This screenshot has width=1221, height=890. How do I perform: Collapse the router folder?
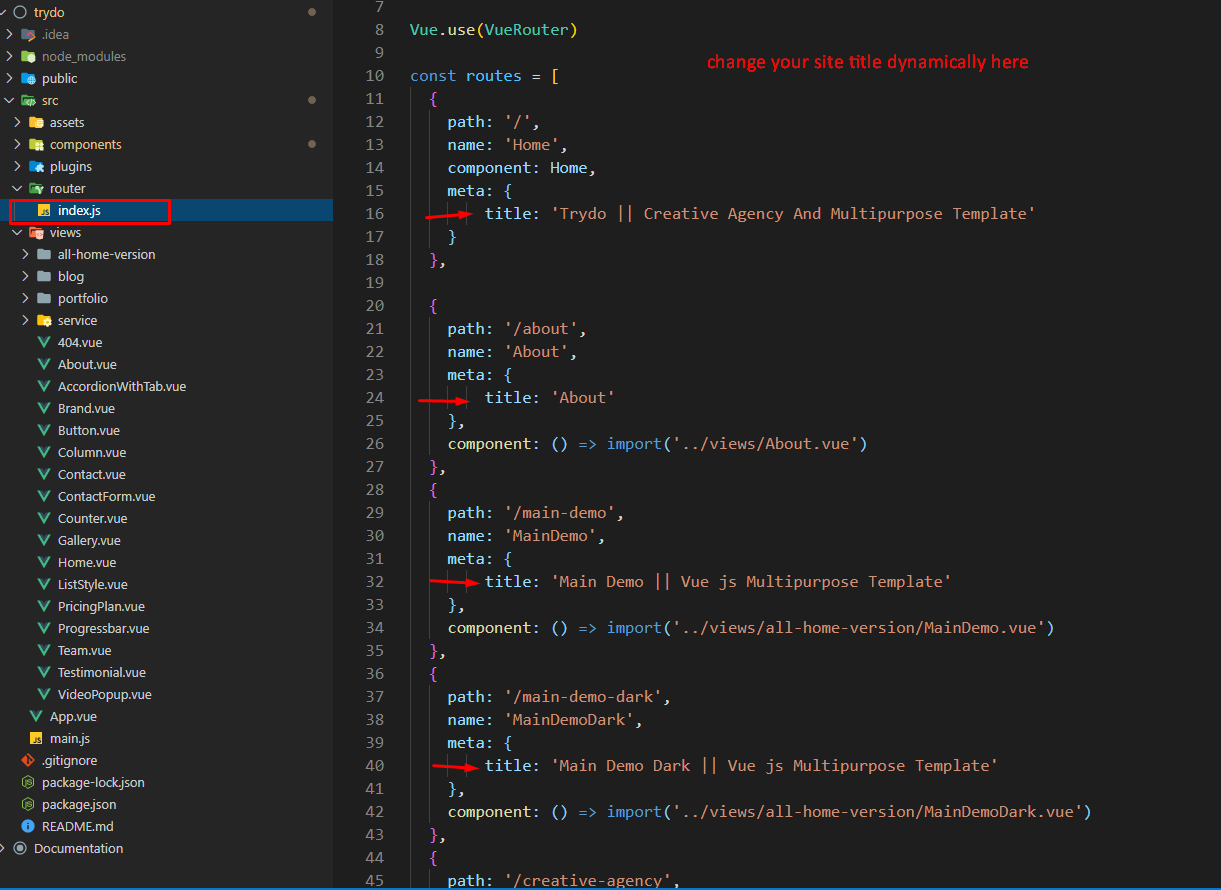pos(17,188)
